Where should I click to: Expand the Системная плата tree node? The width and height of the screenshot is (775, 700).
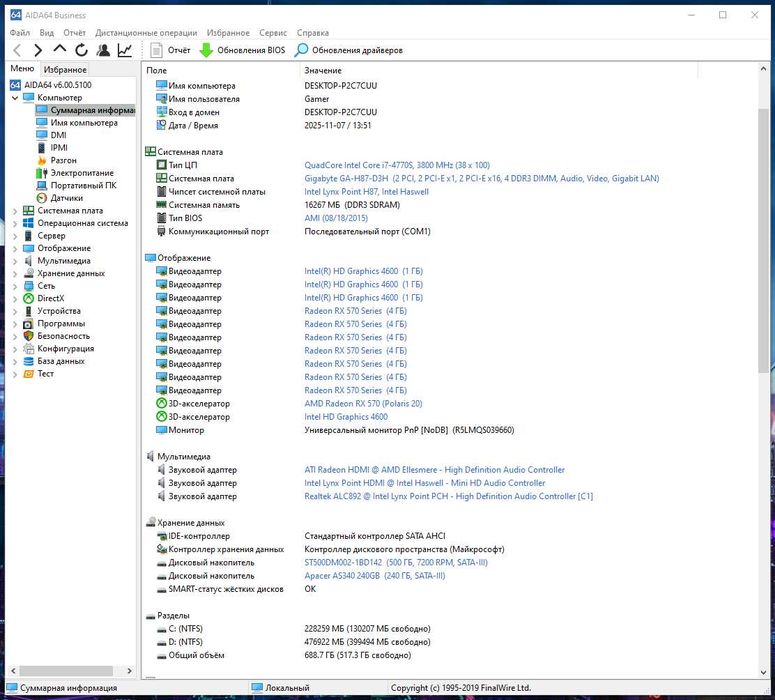[15, 211]
